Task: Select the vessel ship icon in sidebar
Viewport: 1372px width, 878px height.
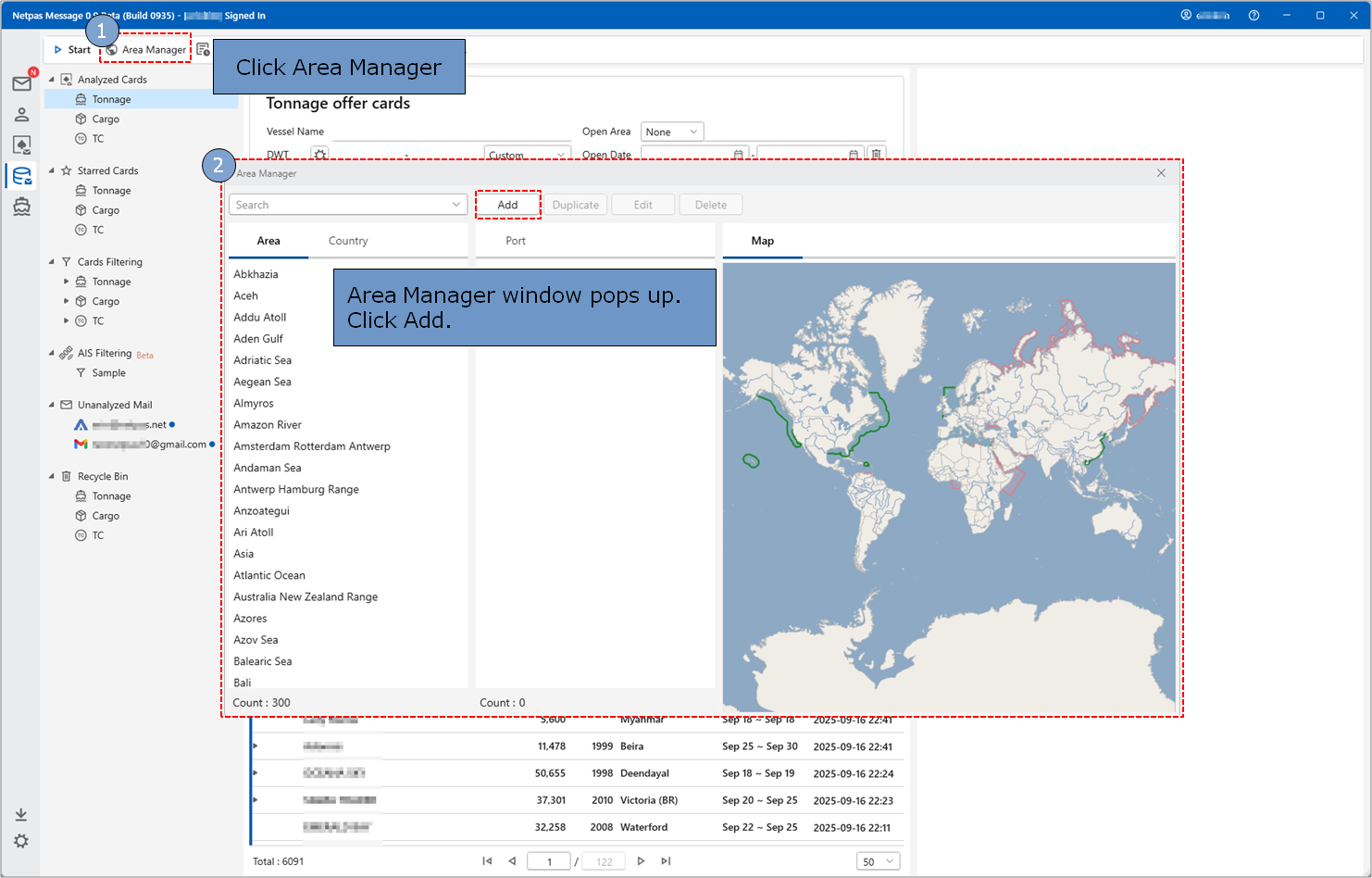Action: (x=21, y=207)
